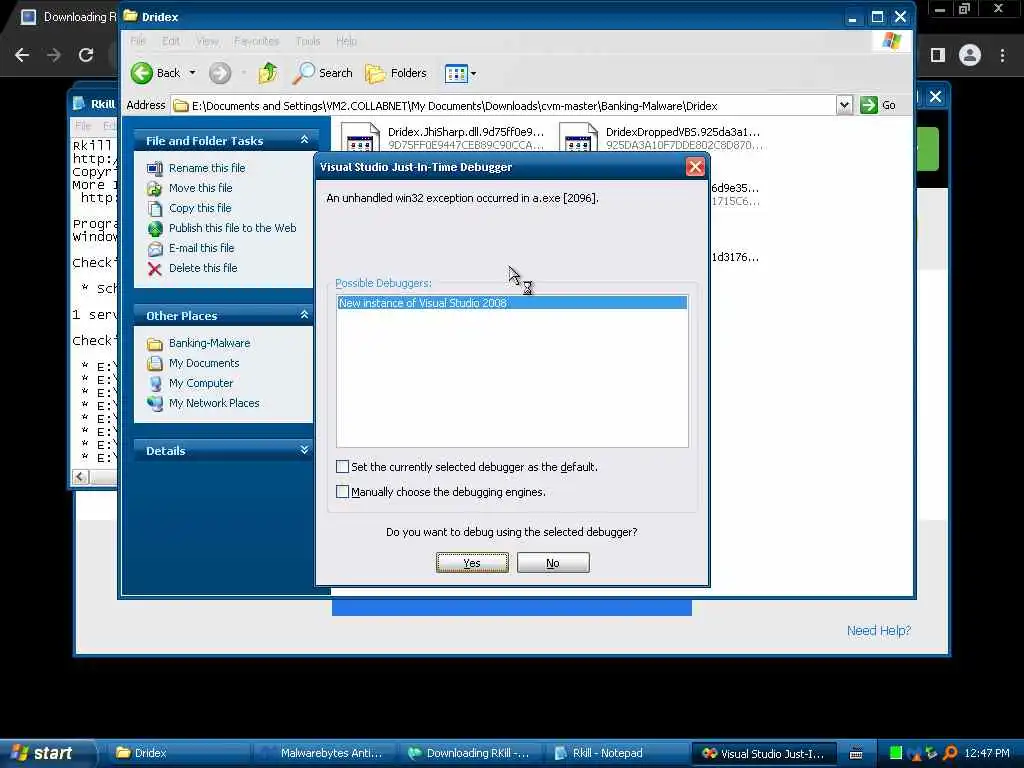
Task: Open Banking-Malware folder icon in Other Places
Action: tap(155, 344)
